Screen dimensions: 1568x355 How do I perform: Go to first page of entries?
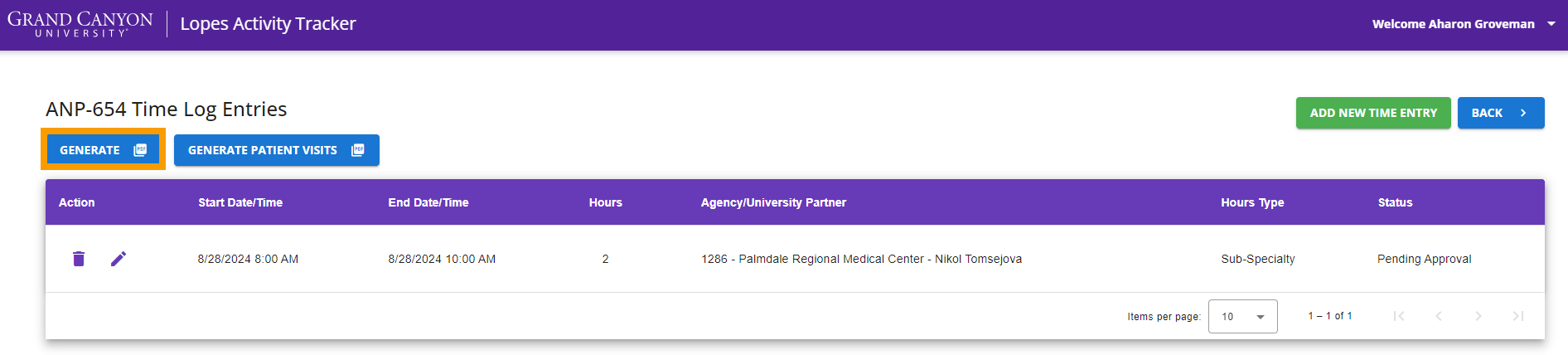click(x=1399, y=316)
